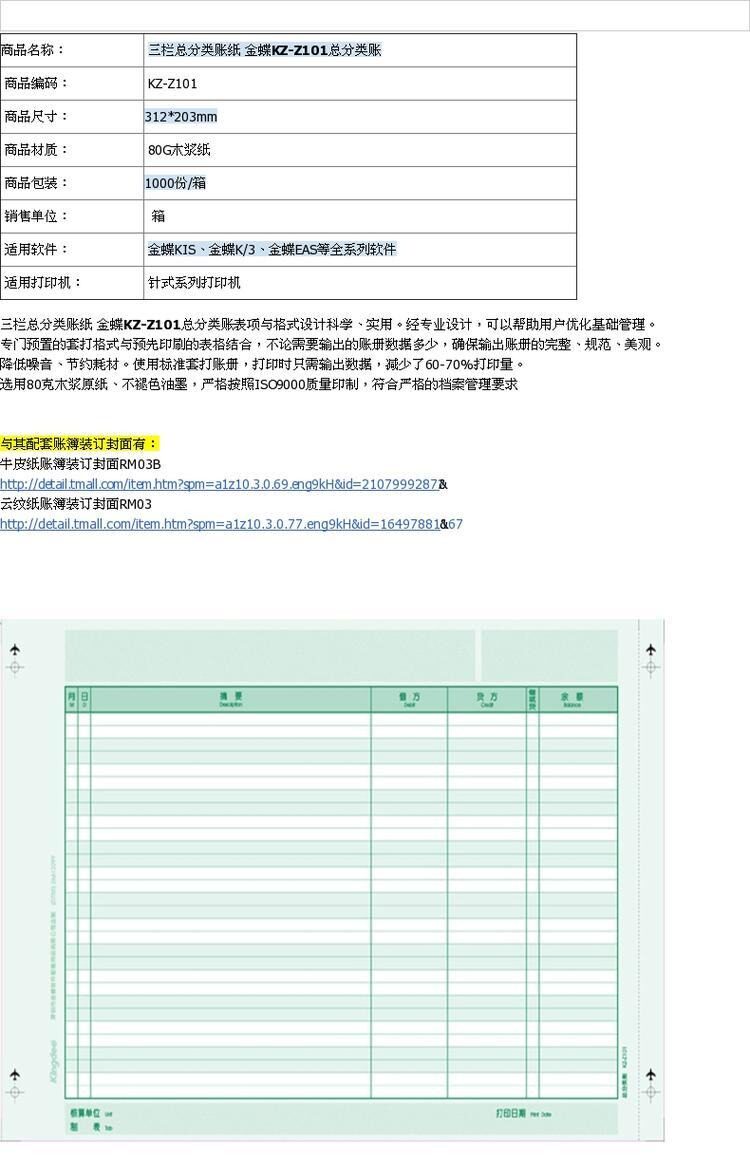Click the 商品包装 label cell
The width and height of the screenshot is (750, 1161).
tap(72, 184)
